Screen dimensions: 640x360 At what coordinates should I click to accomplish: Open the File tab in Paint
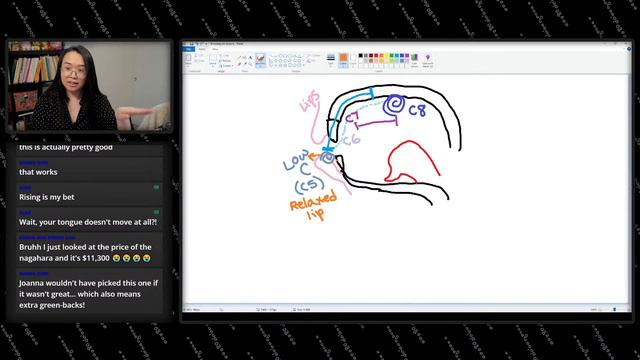(x=189, y=49)
